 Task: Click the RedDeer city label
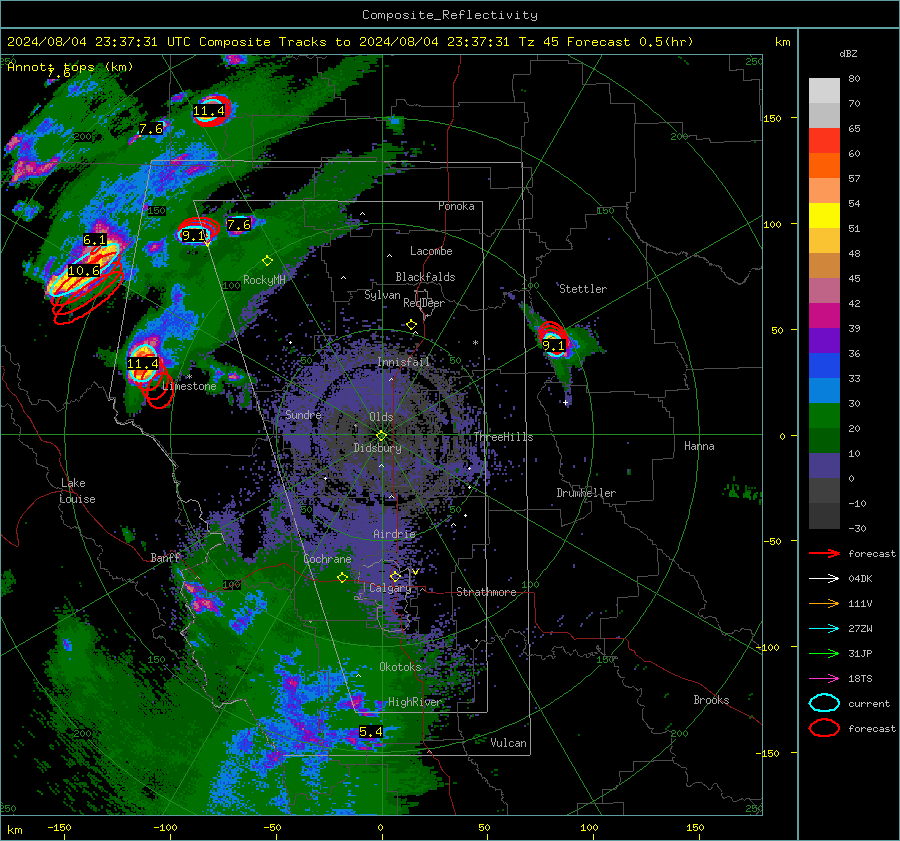pos(424,303)
